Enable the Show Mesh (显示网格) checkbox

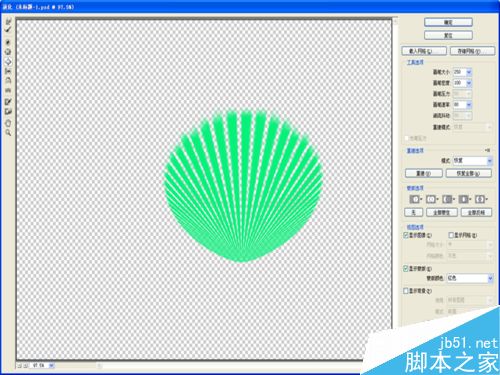click(x=451, y=235)
